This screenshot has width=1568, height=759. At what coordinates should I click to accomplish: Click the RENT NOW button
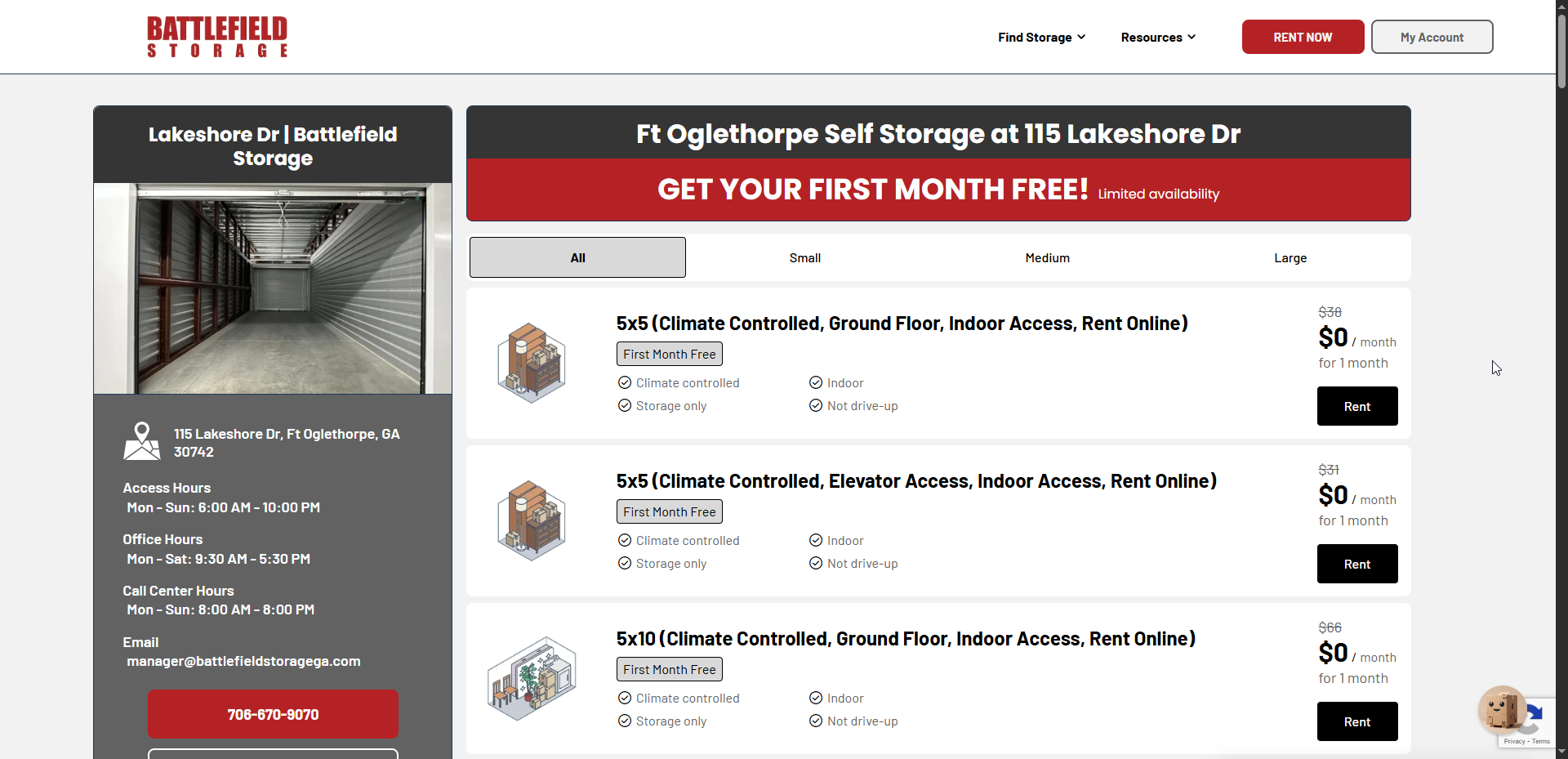click(x=1303, y=37)
